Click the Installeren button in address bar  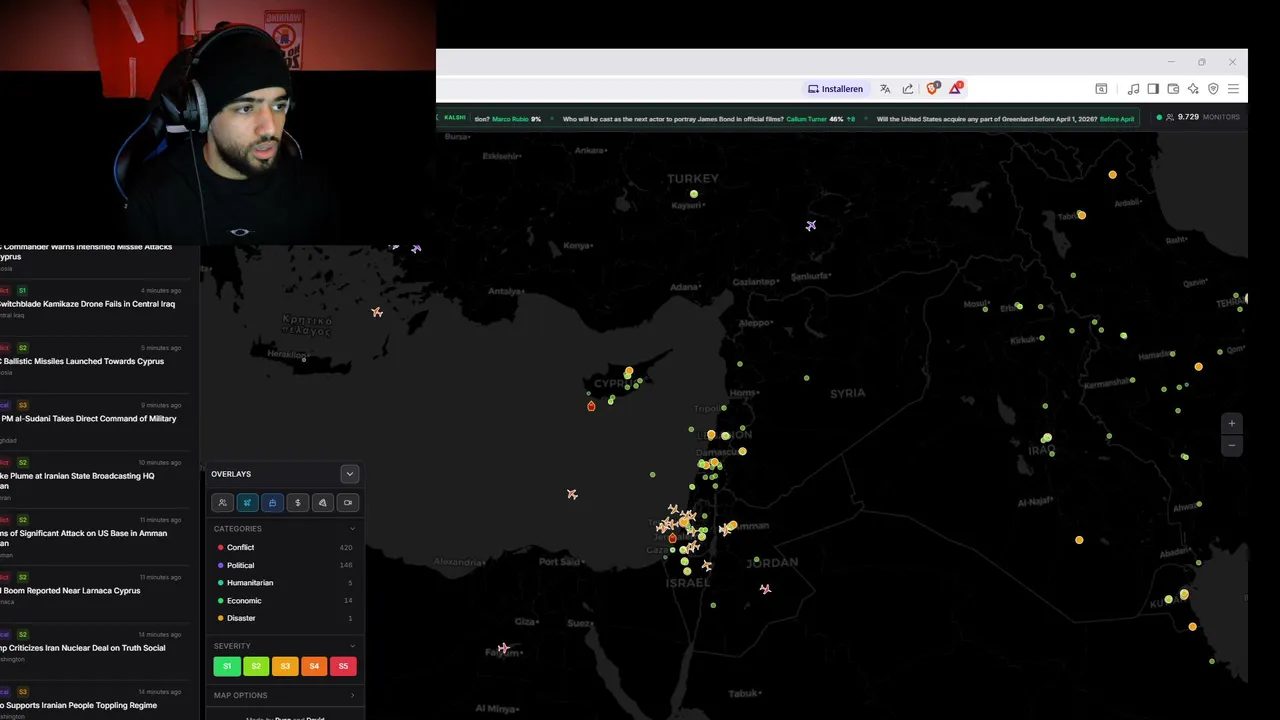pos(836,89)
